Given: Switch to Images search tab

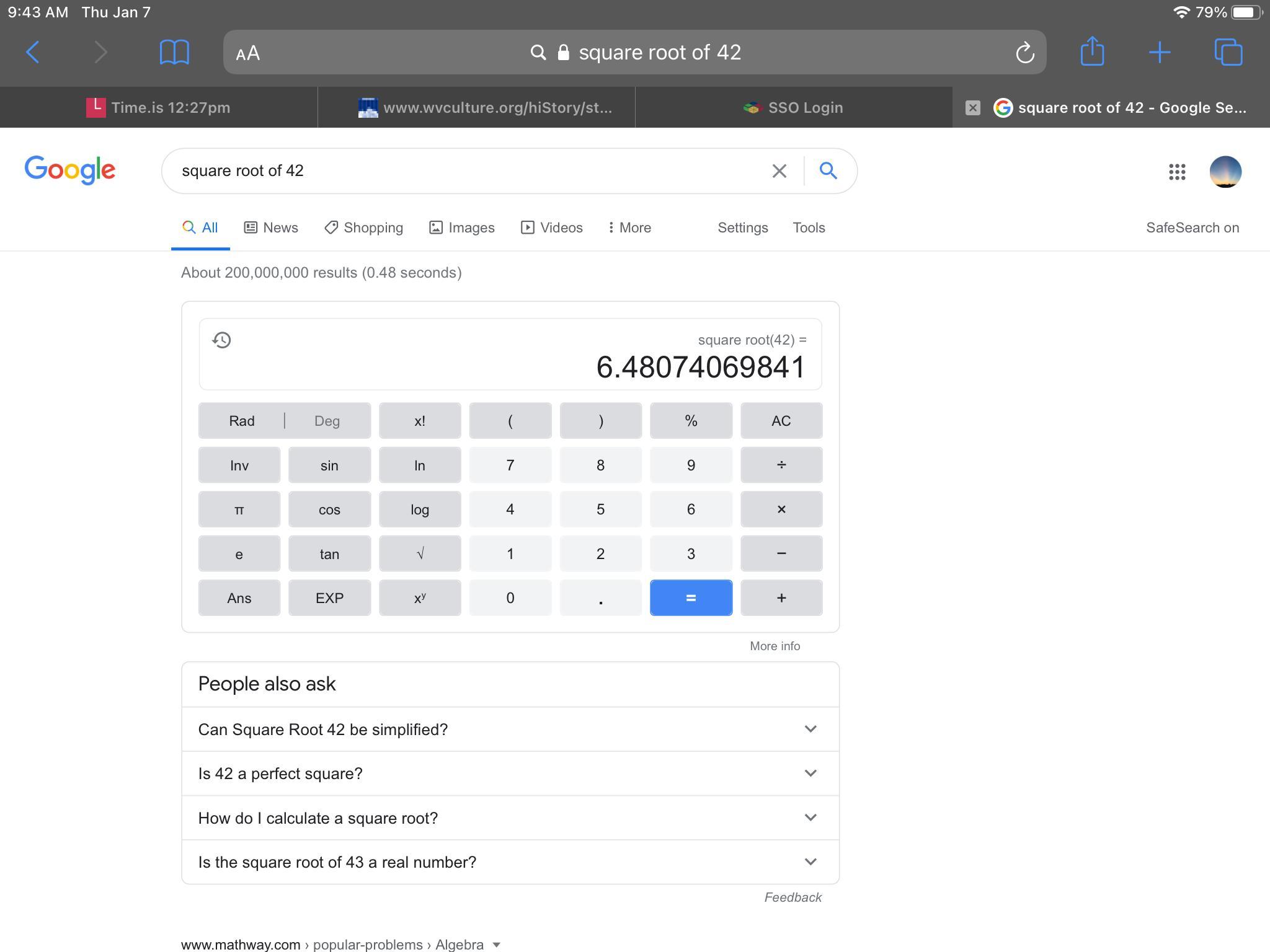Looking at the screenshot, I should (462, 227).
